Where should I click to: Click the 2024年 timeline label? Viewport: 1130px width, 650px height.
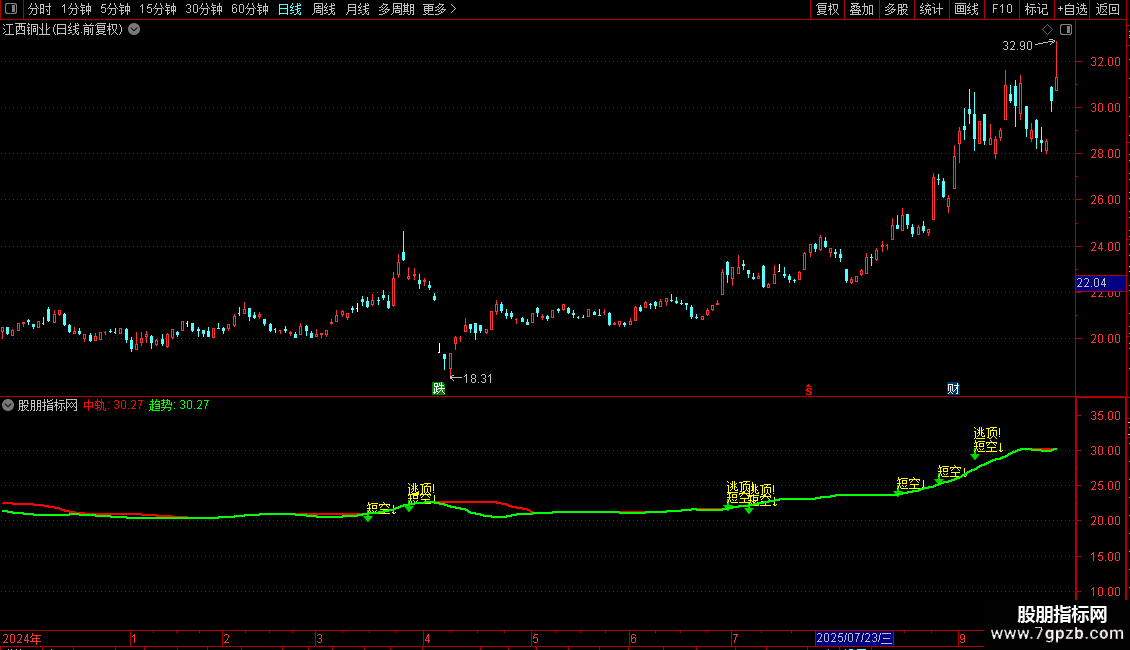pos(22,638)
